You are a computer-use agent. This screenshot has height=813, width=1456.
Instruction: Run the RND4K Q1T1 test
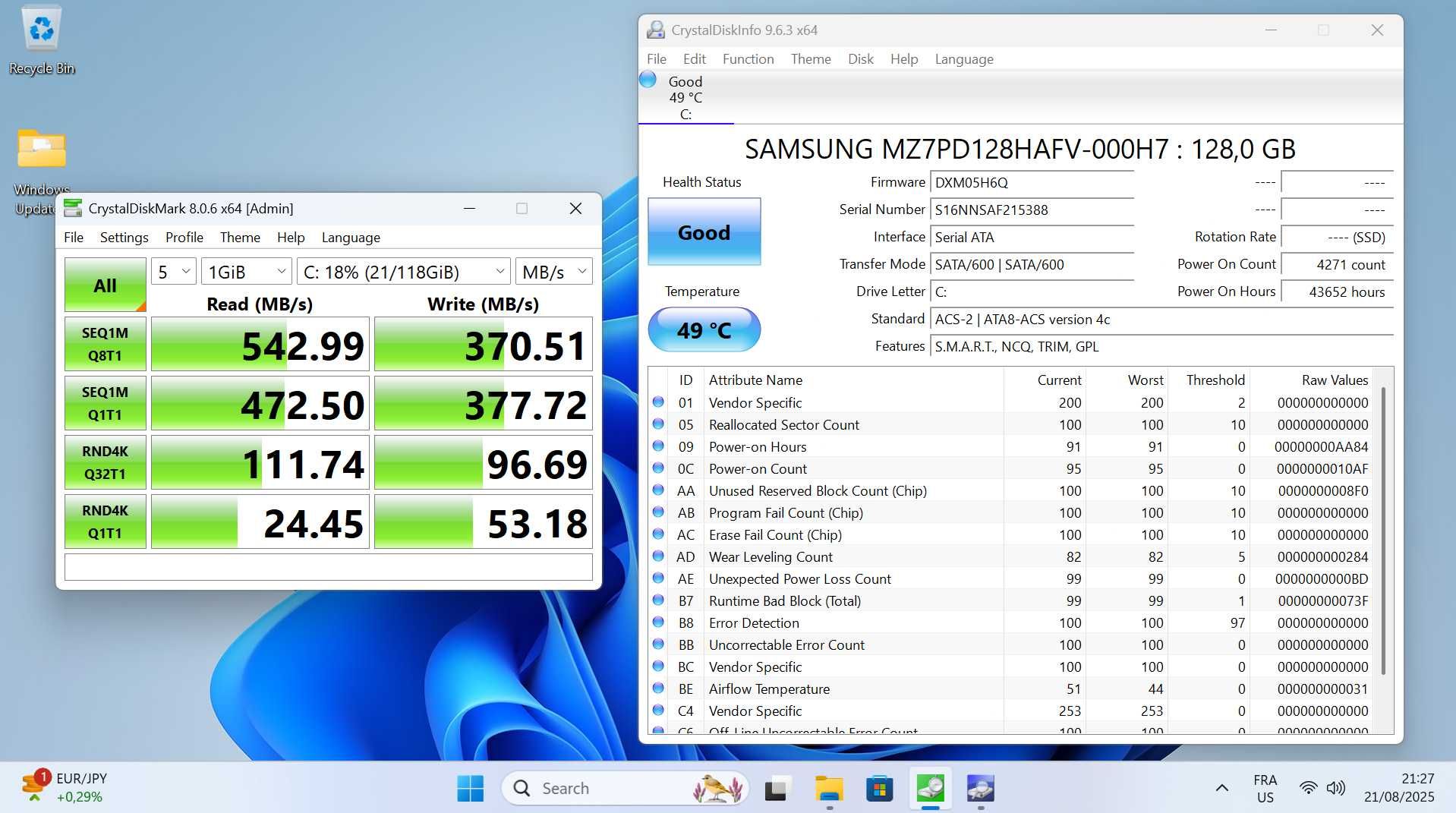[x=105, y=522]
